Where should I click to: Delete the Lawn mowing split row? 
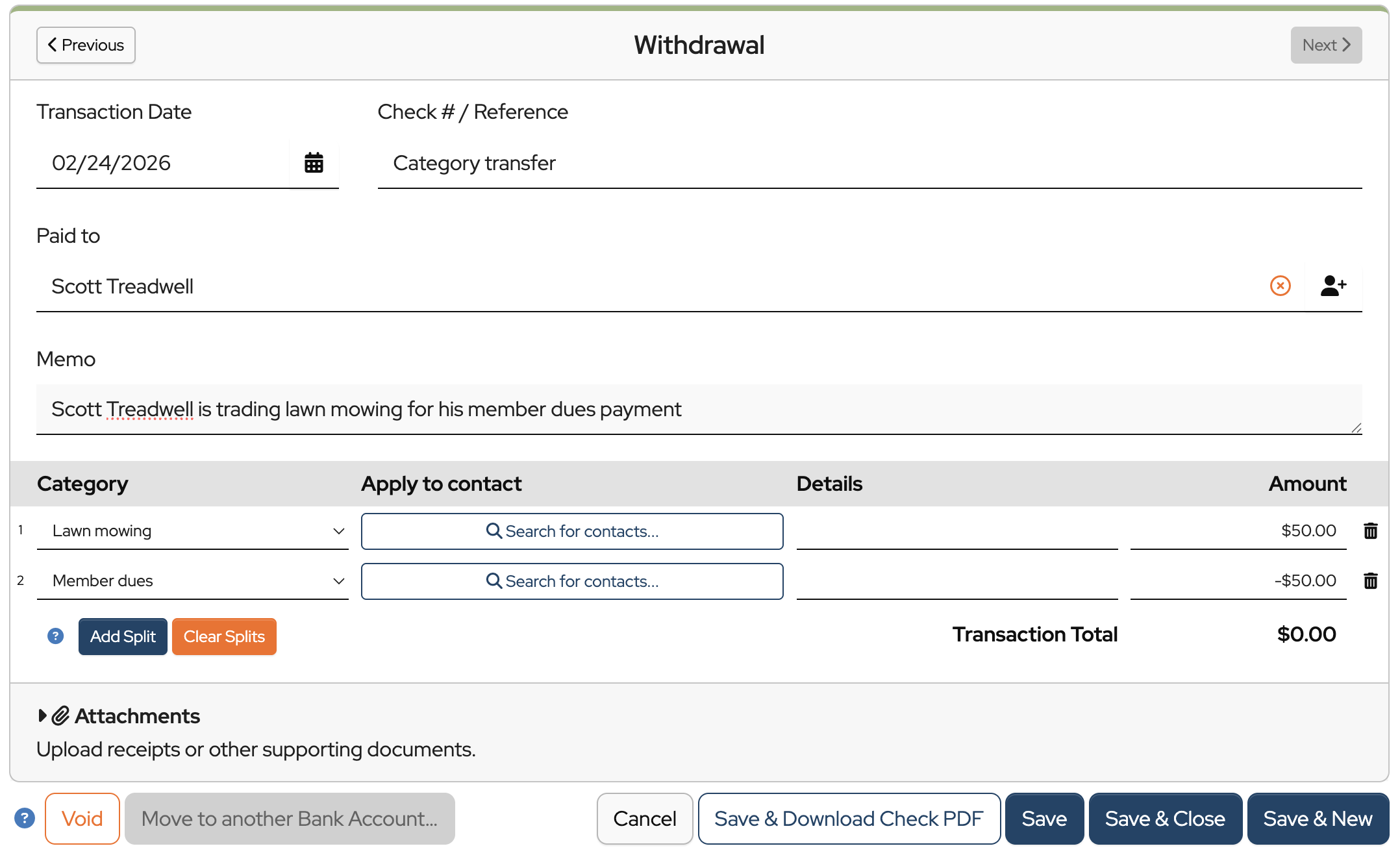[1370, 531]
